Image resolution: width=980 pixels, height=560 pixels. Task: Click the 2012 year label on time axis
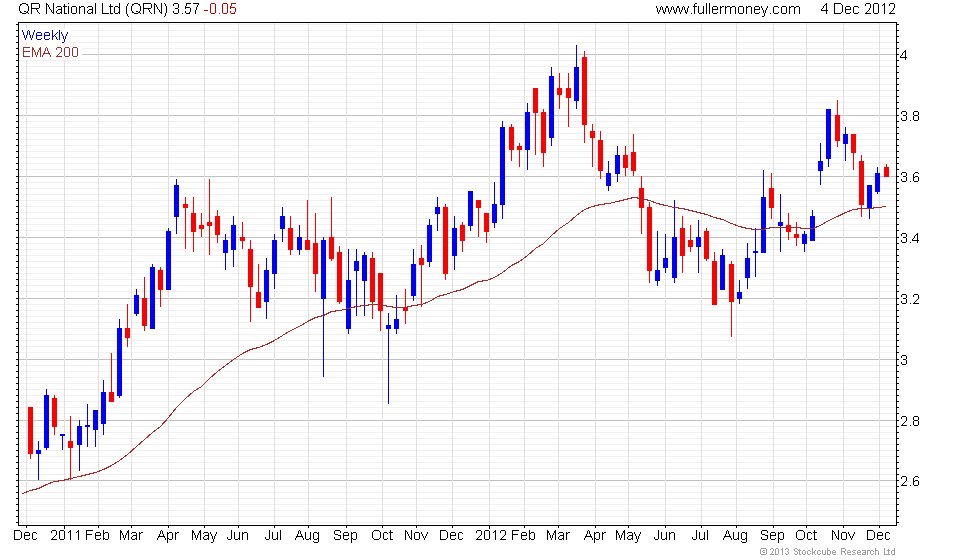point(491,536)
